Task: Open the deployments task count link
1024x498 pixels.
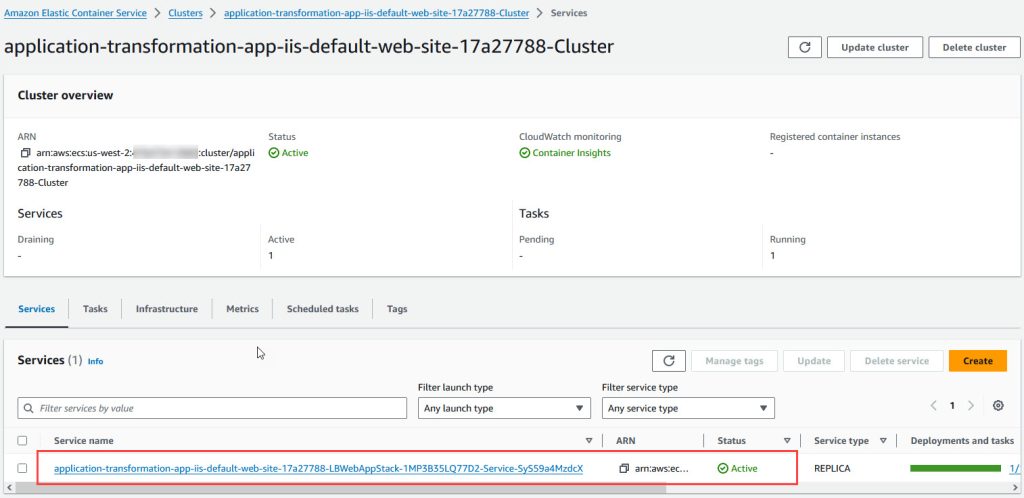Action: [x=1015, y=469]
